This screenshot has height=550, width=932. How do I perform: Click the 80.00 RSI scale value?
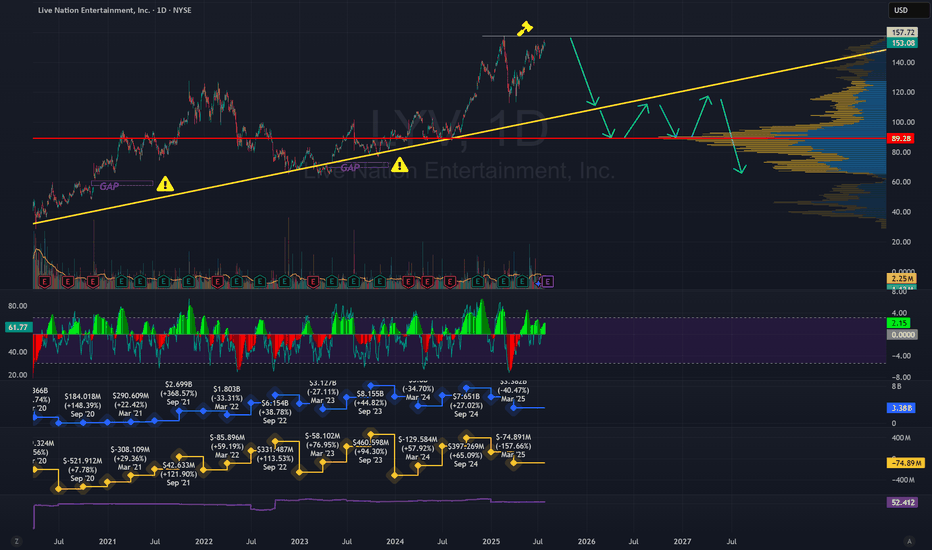[17, 306]
